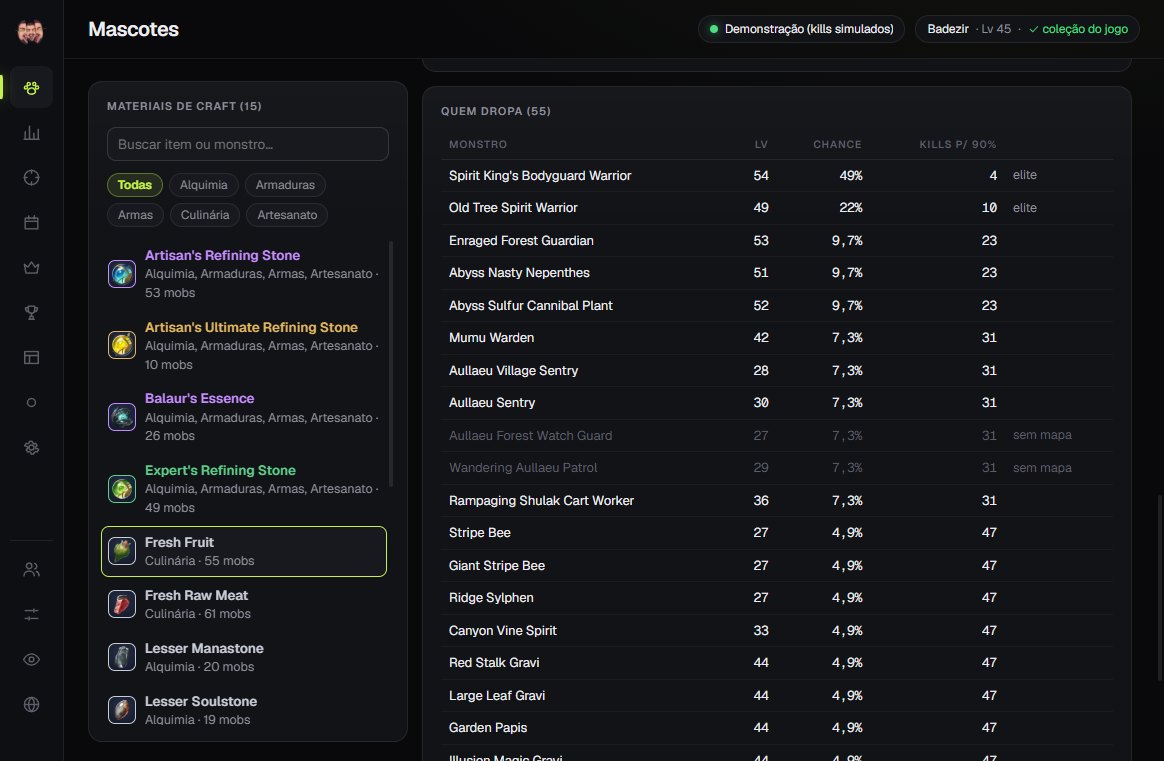This screenshot has height=761, width=1164.
Task: Open the crown sidebar icon
Action: pos(31,267)
